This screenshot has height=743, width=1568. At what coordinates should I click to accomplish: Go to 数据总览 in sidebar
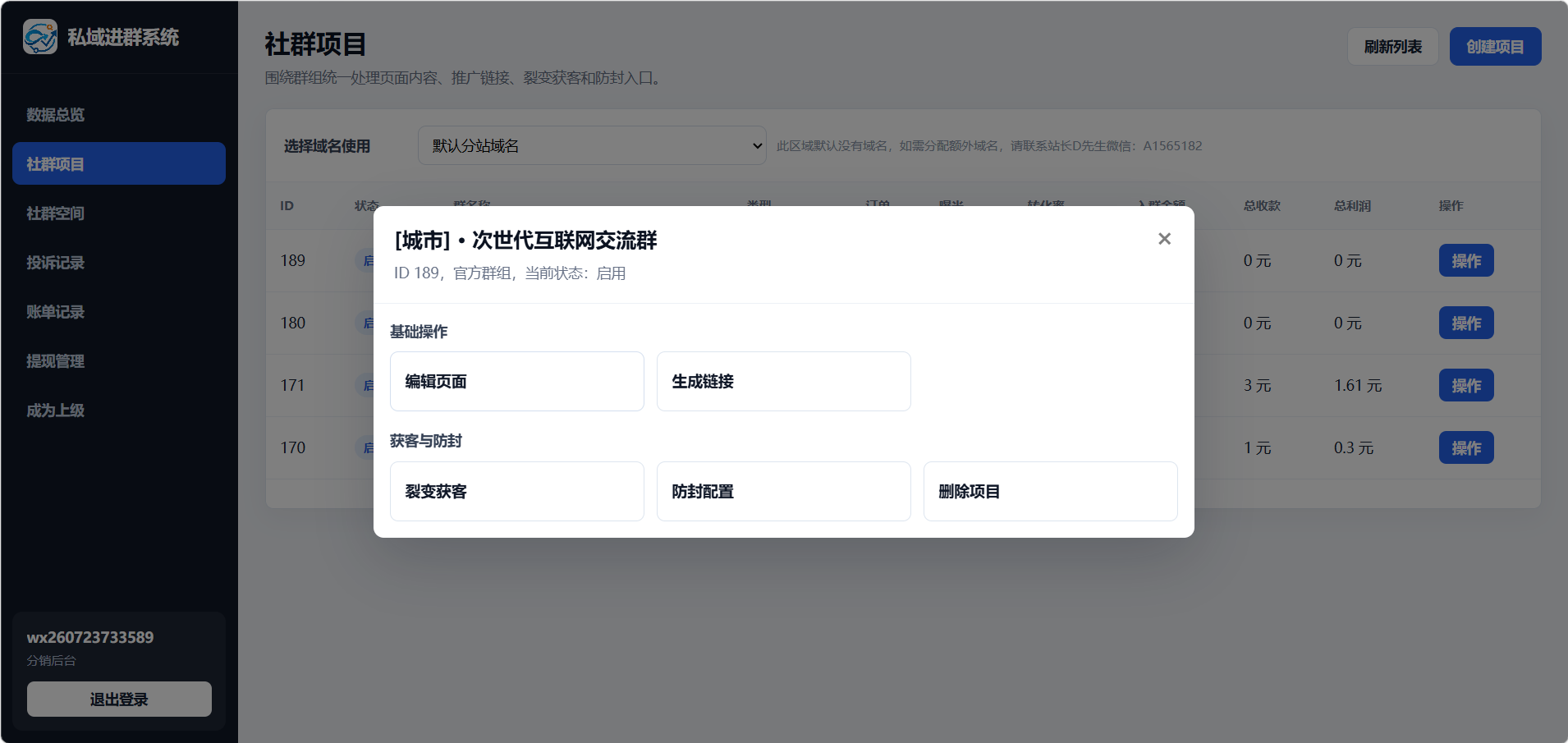(x=119, y=114)
